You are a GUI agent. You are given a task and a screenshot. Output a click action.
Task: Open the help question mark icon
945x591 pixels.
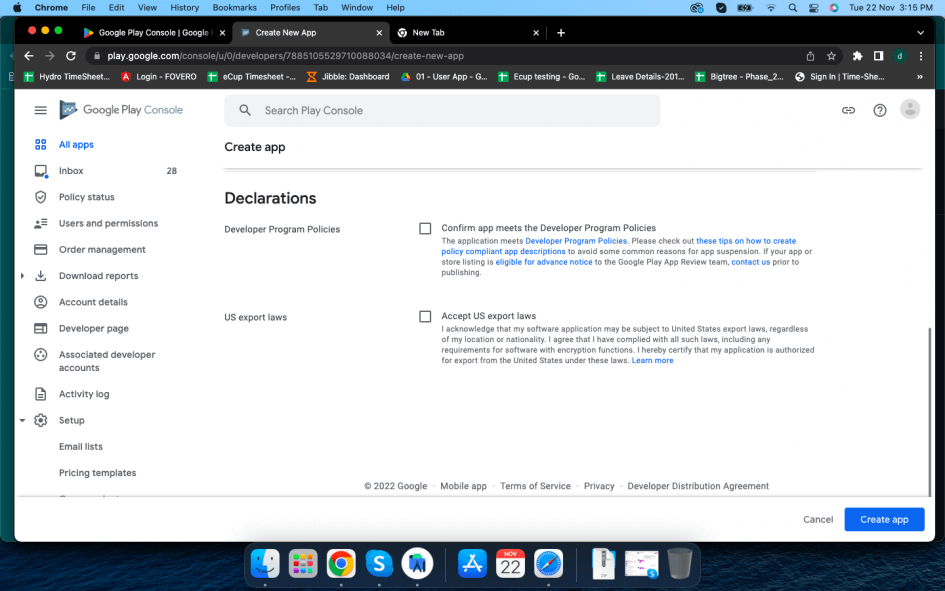coord(880,110)
